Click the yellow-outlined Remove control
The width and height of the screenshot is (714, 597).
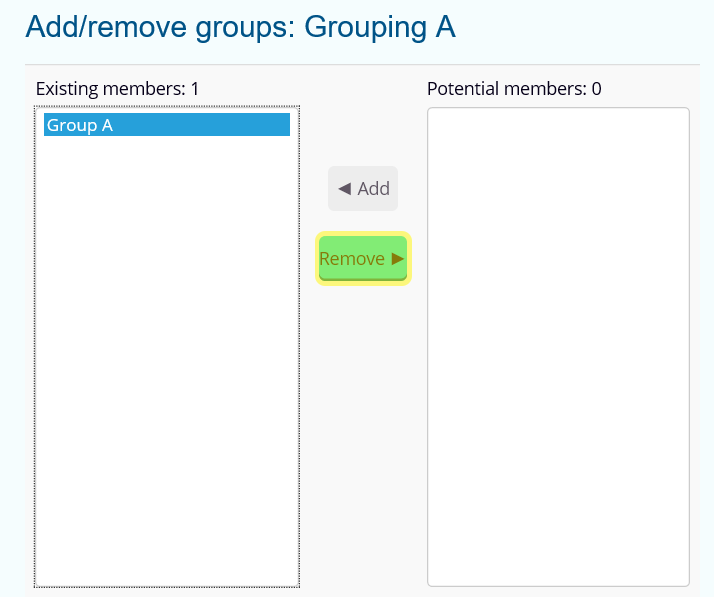coord(363,259)
